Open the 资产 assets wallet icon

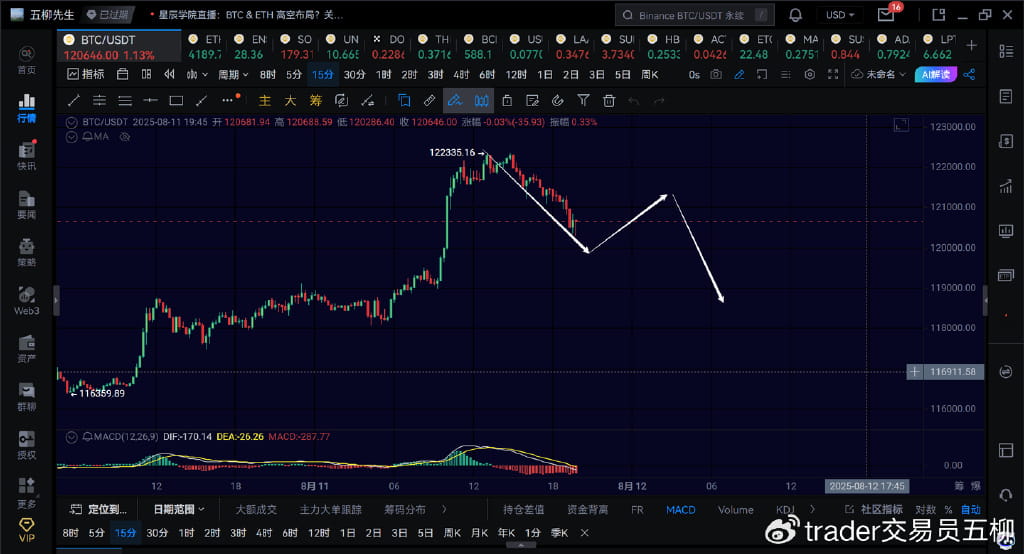pos(27,348)
